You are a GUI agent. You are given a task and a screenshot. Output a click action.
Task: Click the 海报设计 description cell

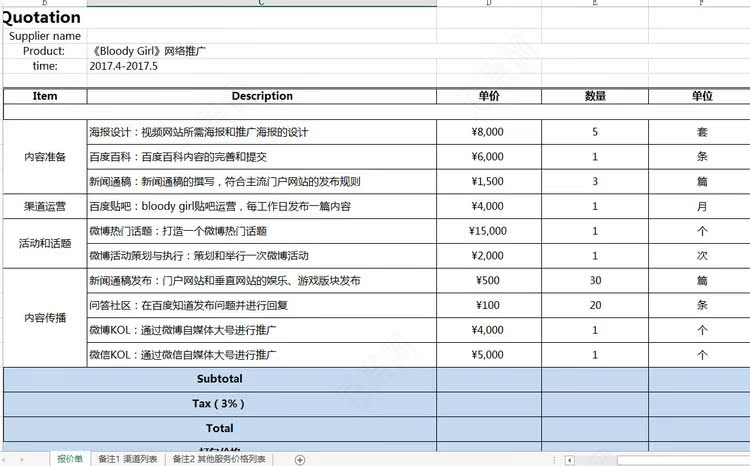pos(262,132)
